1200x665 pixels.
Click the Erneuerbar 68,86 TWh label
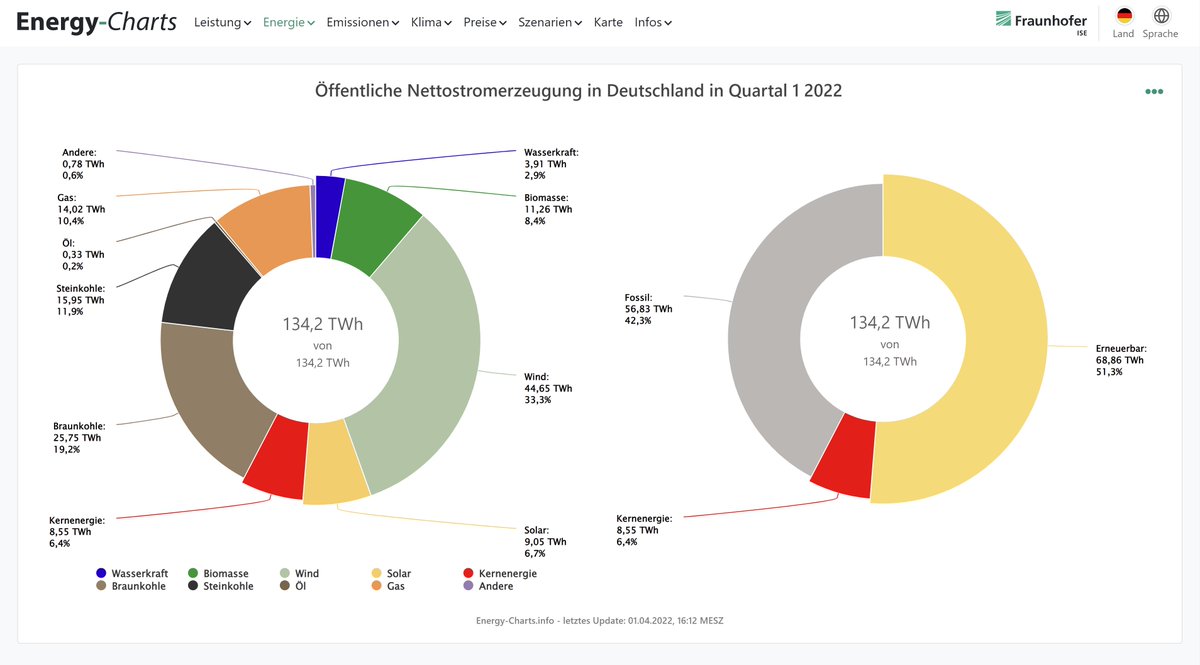pos(1123,360)
